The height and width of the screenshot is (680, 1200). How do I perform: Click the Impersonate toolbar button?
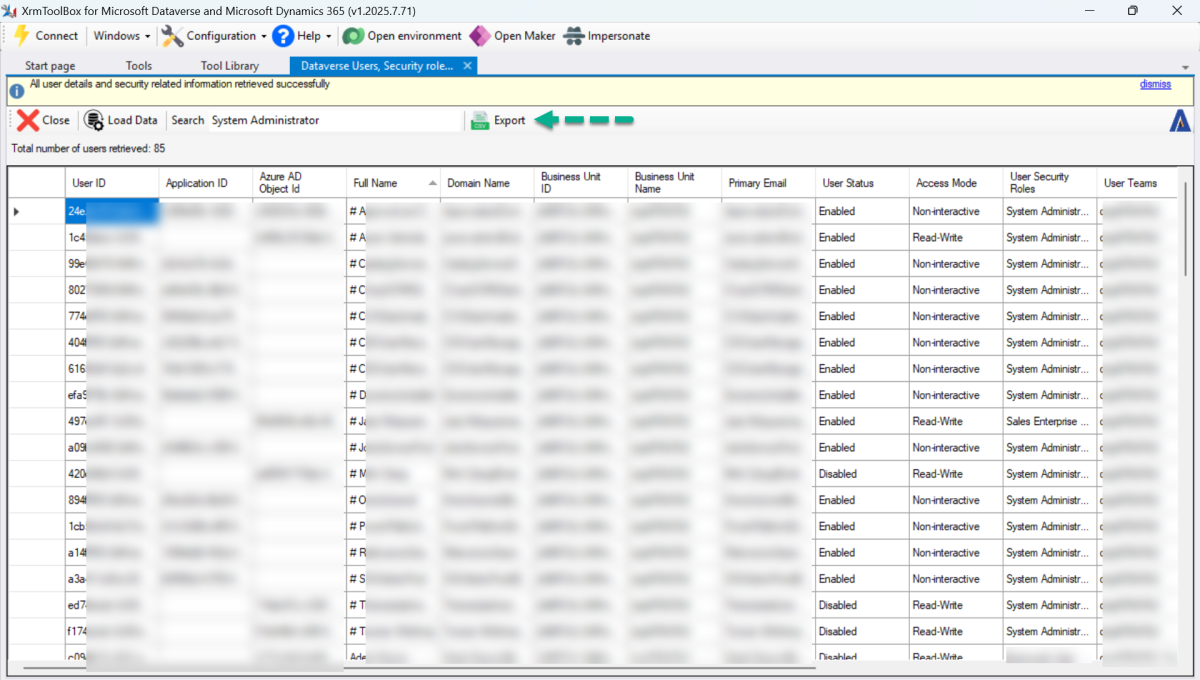[x=607, y=36]
